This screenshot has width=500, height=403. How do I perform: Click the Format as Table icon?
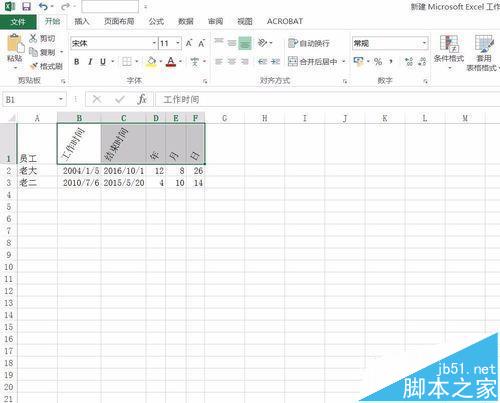point(484,44)
